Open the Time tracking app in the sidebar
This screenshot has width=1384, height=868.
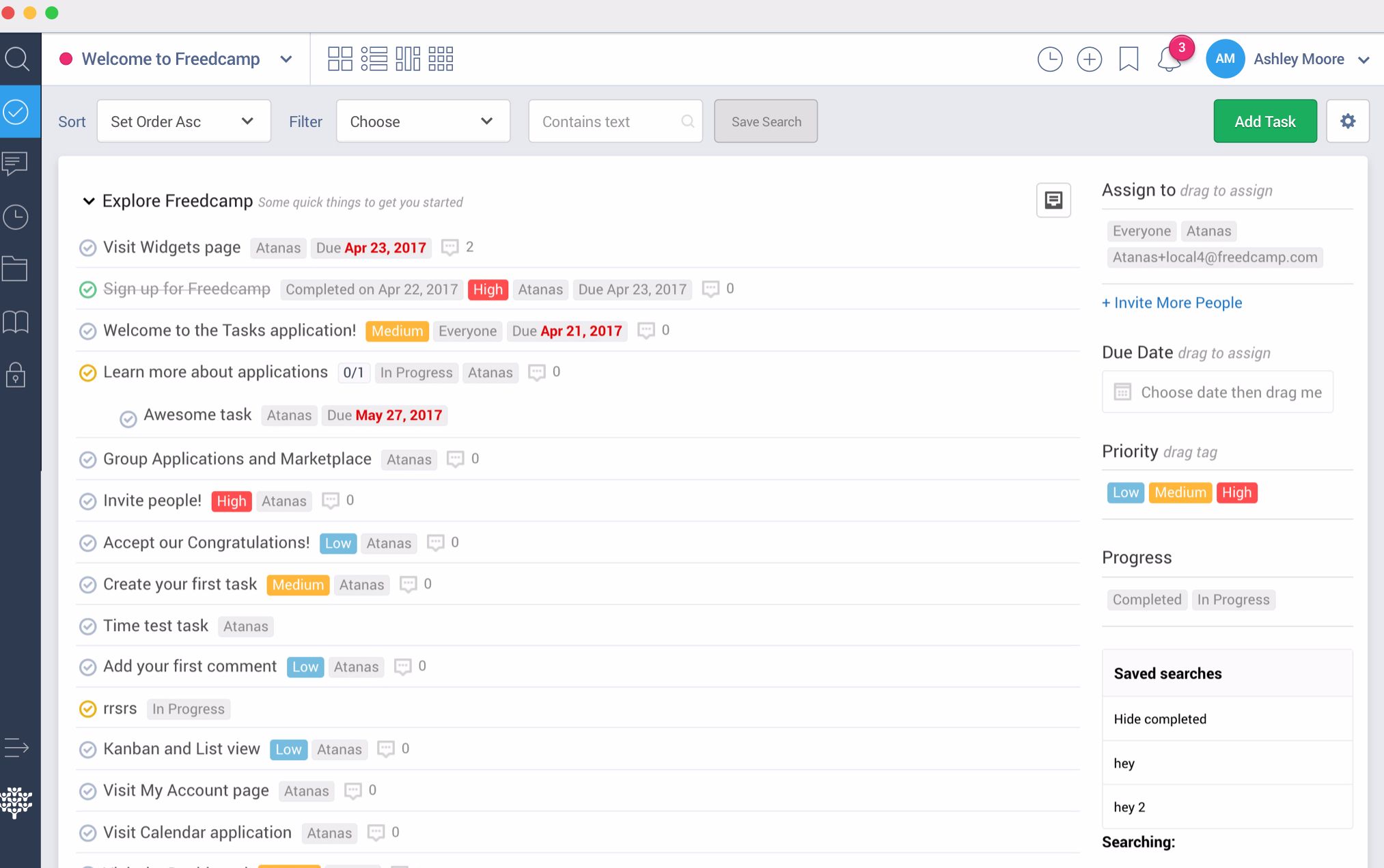(x=15, y=216)
